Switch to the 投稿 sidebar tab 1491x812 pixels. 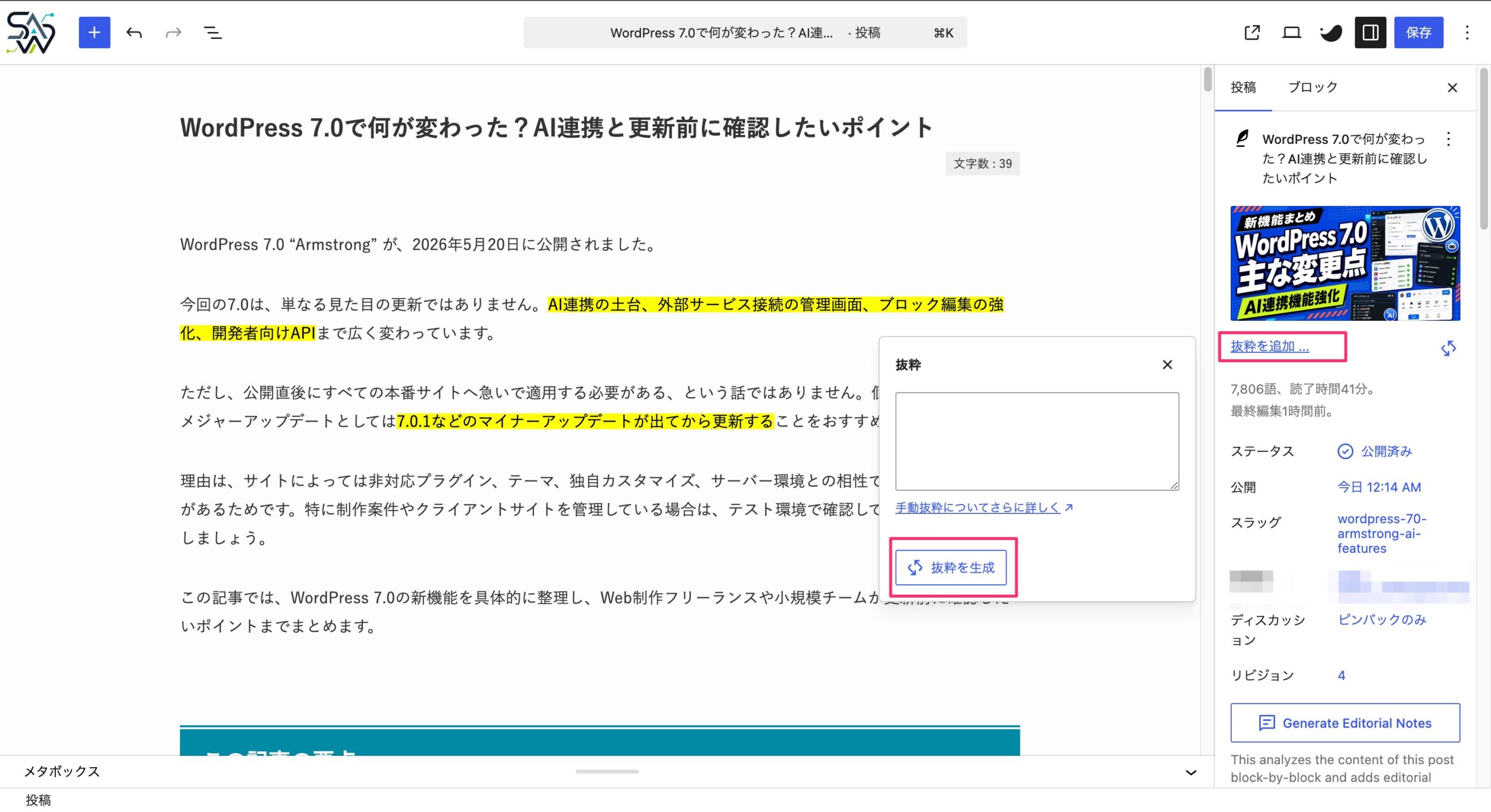pyautogui.click(x=1243, y=87)
